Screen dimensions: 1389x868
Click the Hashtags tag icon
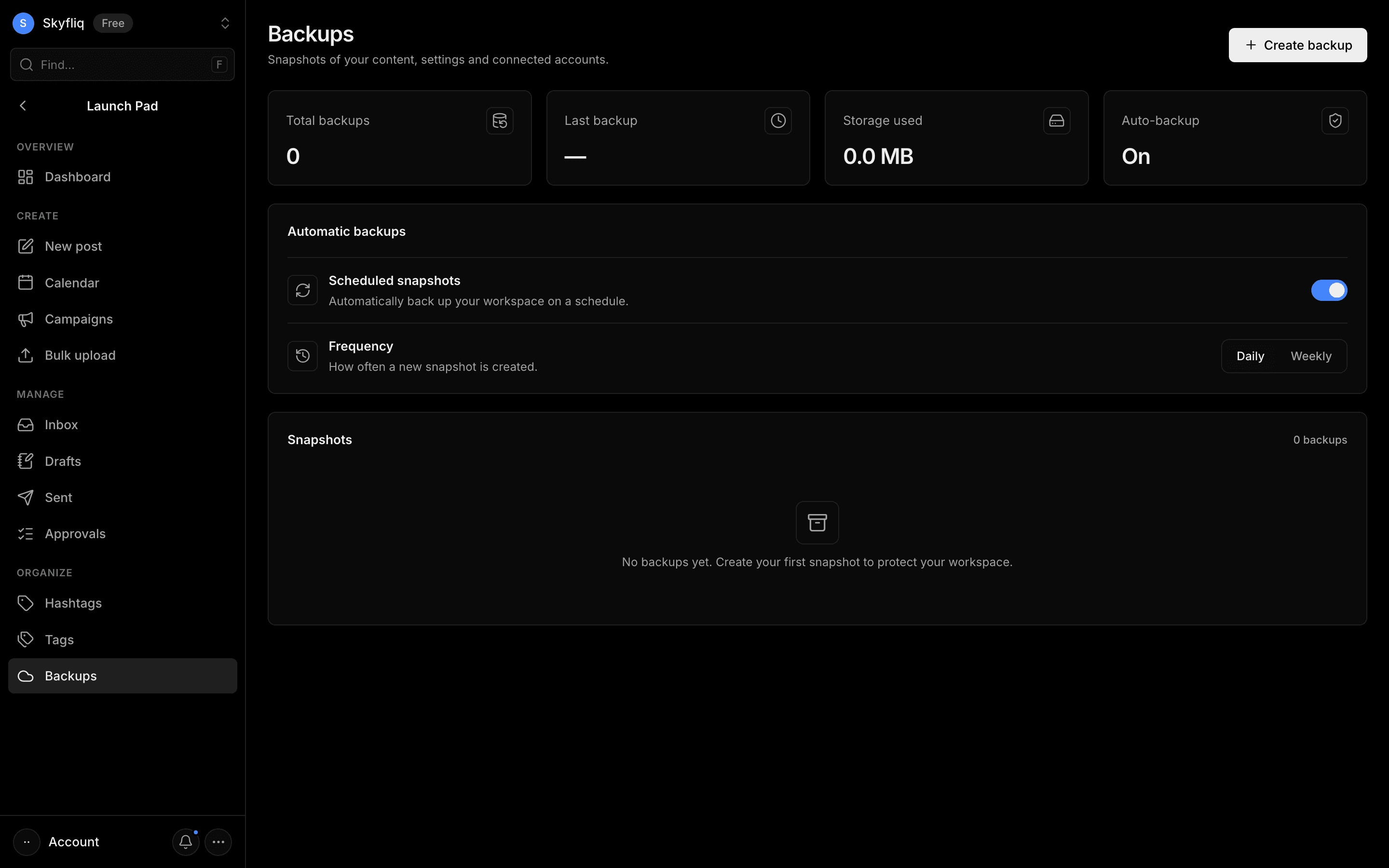(25, 603)
